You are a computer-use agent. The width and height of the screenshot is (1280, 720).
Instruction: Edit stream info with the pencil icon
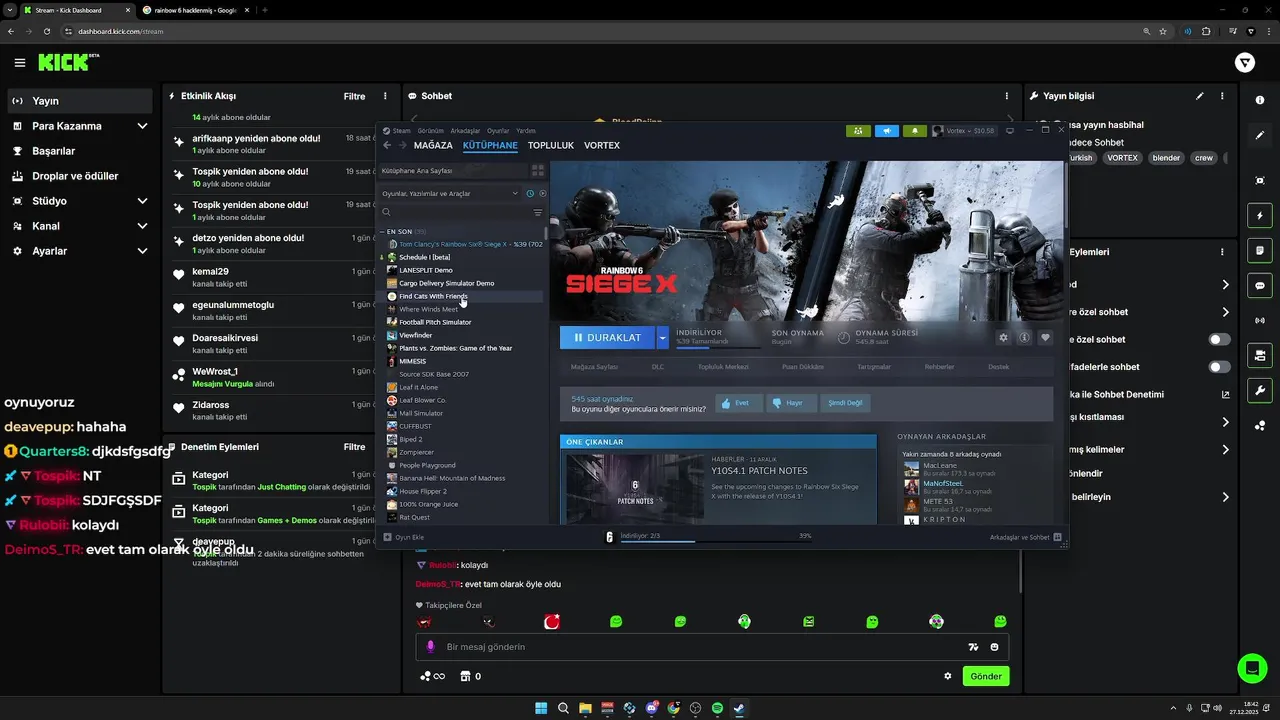pyautogui.click(x=1199, y=96)
